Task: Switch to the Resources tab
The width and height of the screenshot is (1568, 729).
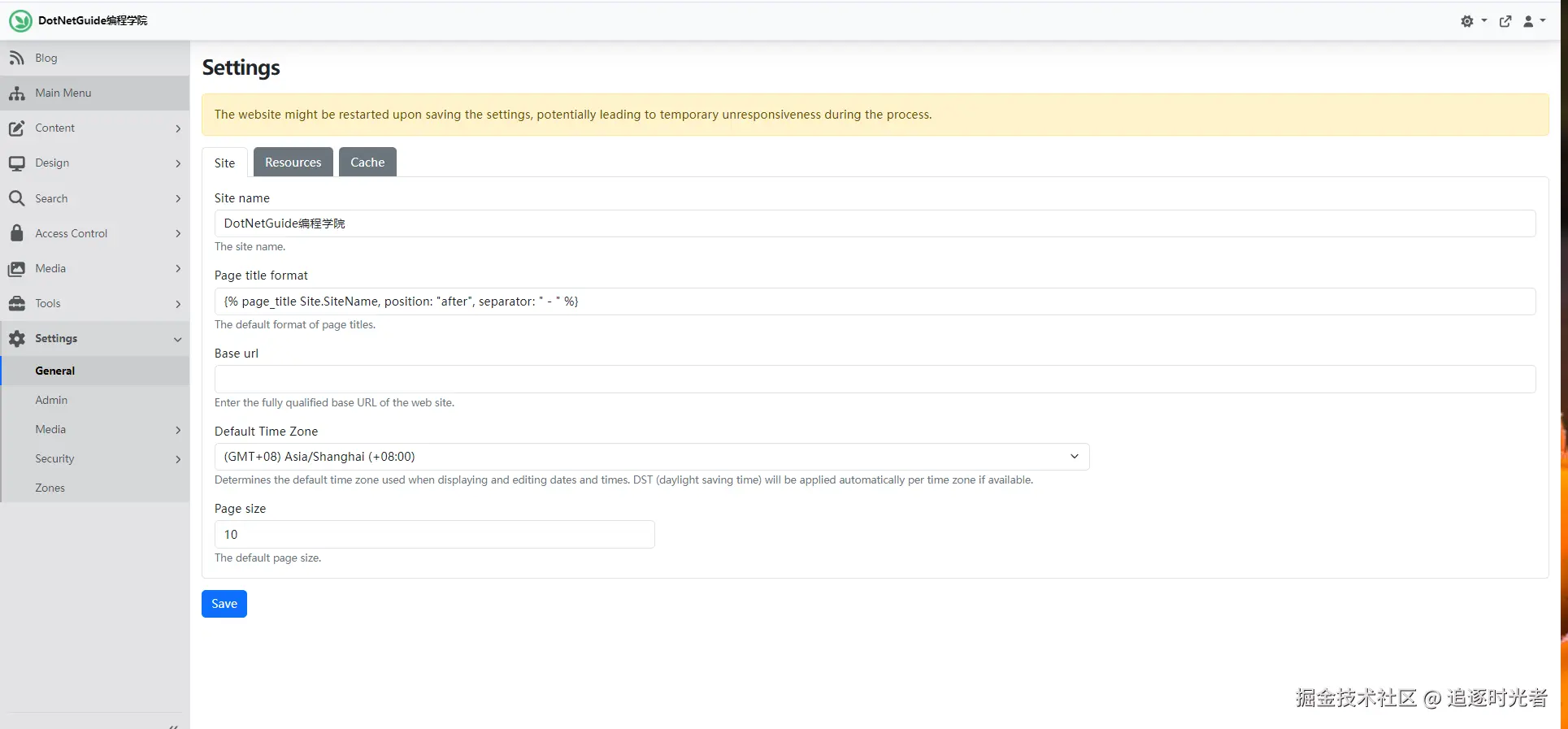Action: point(293,163)
